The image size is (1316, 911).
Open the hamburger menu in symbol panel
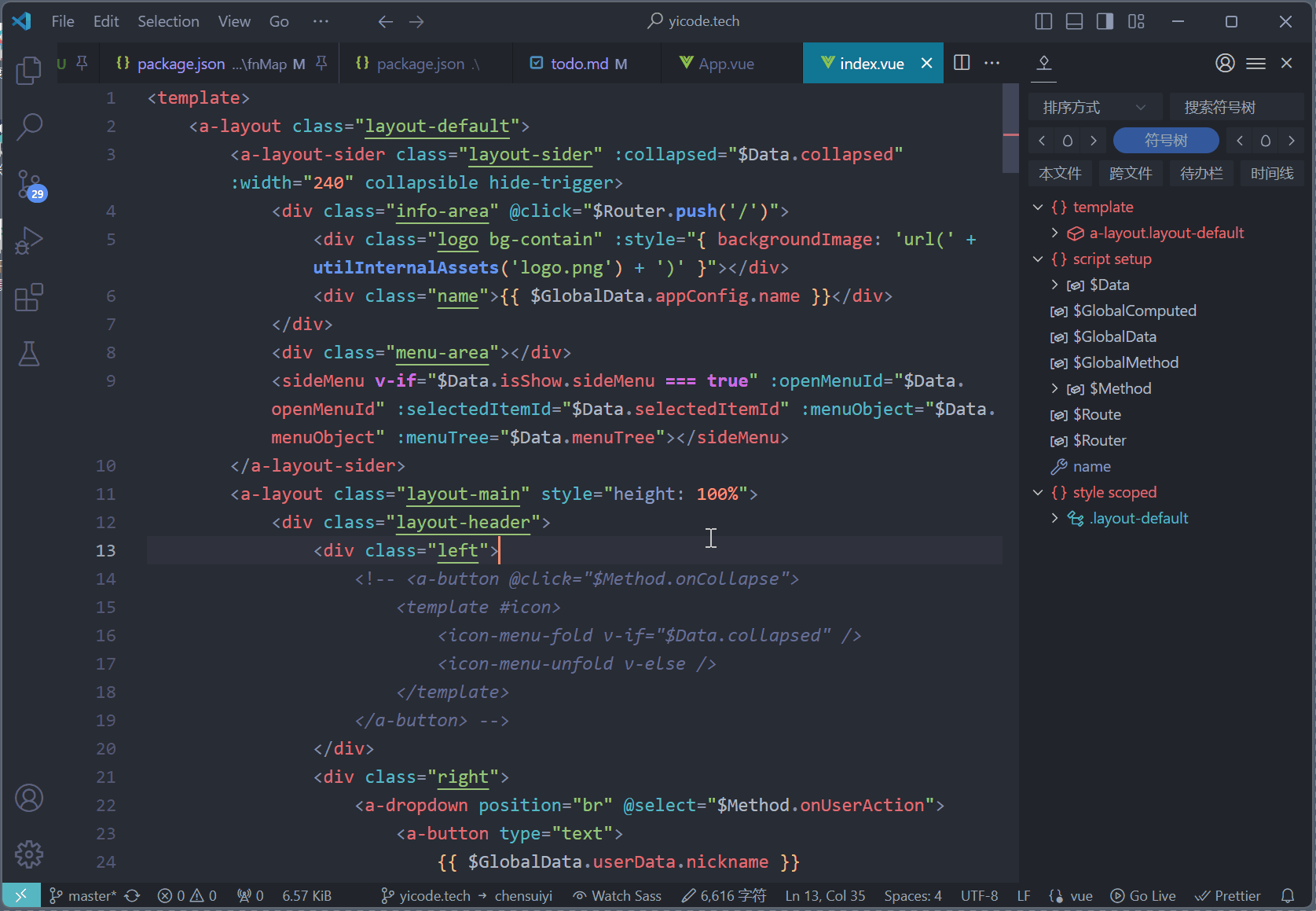click(x=1256, y=63)
